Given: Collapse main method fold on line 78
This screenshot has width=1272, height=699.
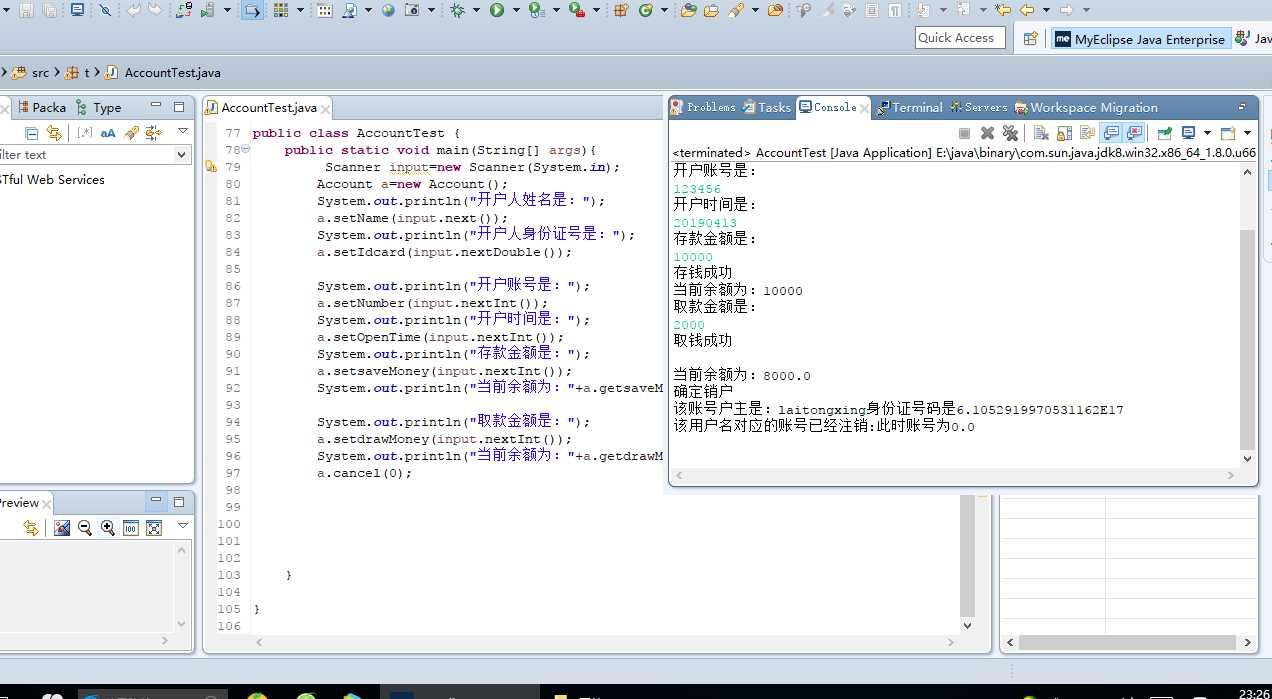Looking at the screenshot, I should tap(246, 150).
